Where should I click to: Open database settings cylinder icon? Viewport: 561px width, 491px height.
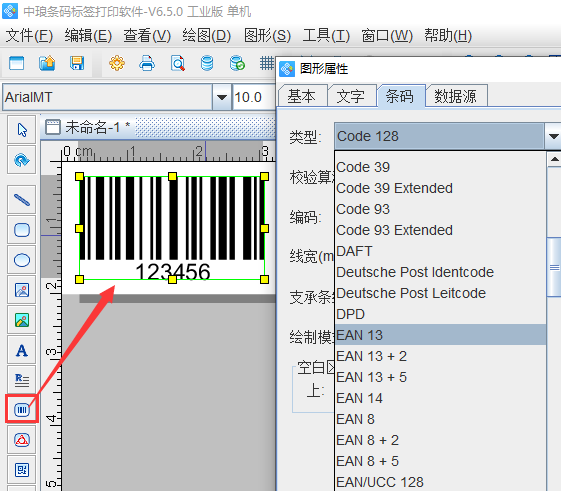tap(207, 63)
